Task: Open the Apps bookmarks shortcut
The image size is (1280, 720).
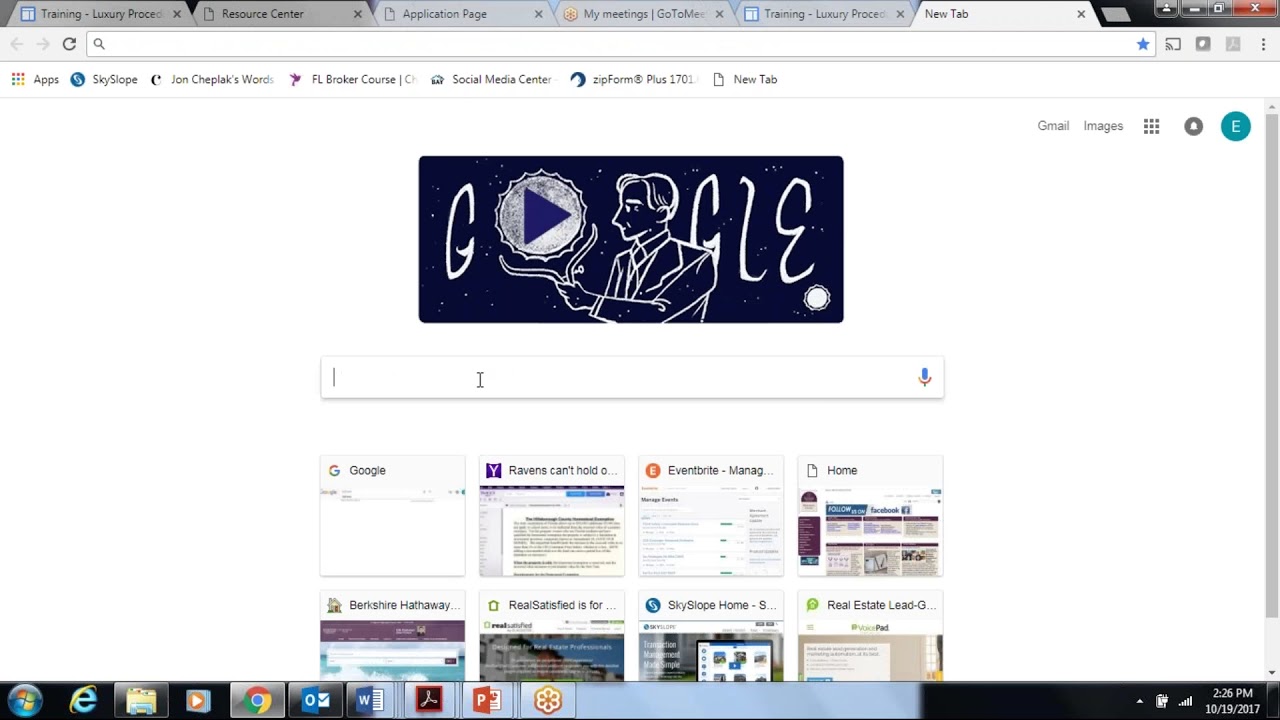Action: [x=35, y=79]
